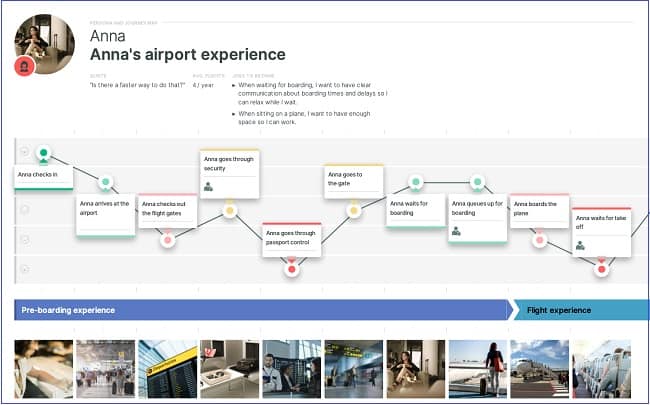Viewport: 650px width, 405px height.
Task: Select yellow marker below goes to the gate
Action: [x=354, y=211]
